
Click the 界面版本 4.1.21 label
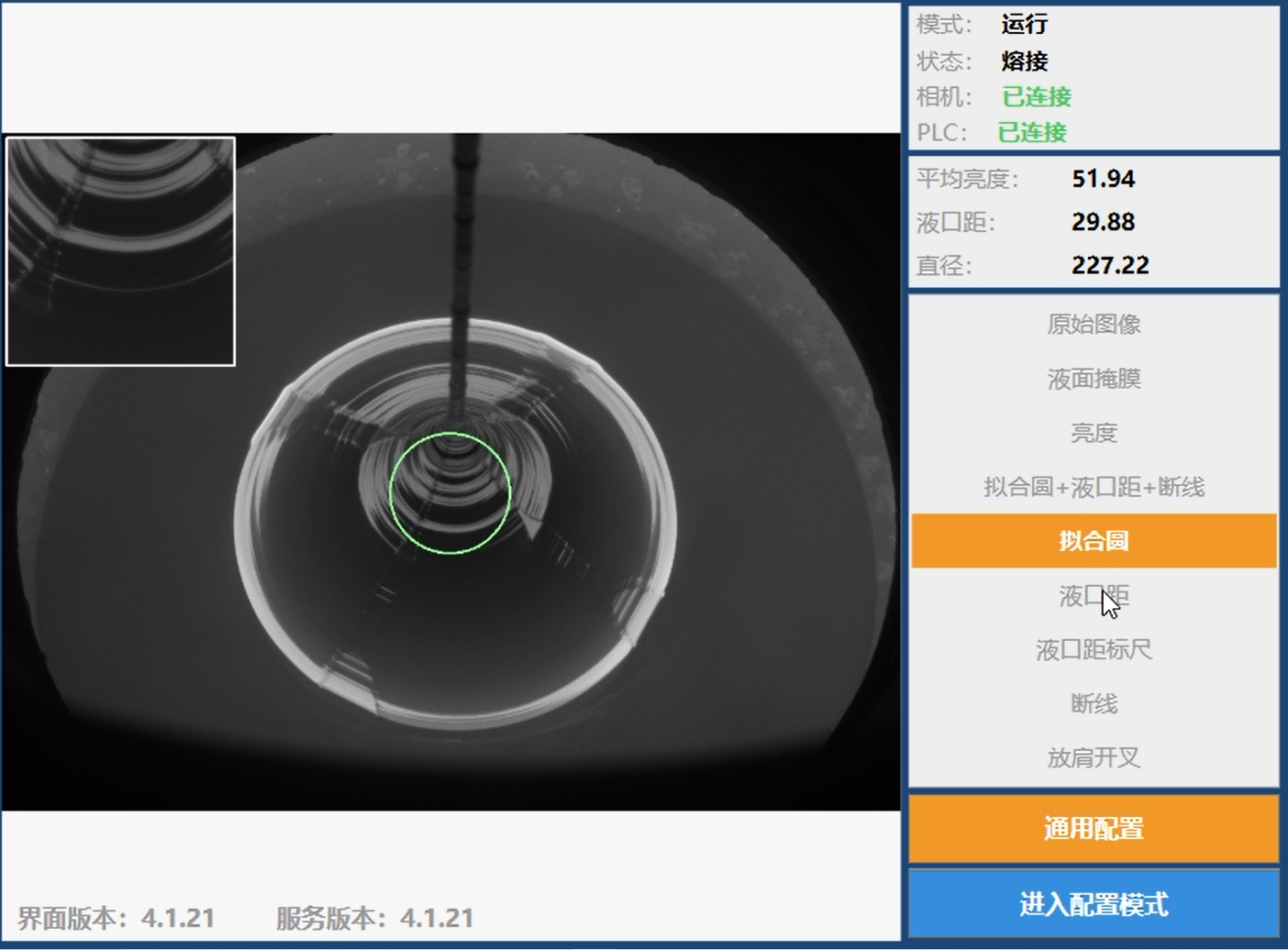pyautogui.click(x=117, y=918)
